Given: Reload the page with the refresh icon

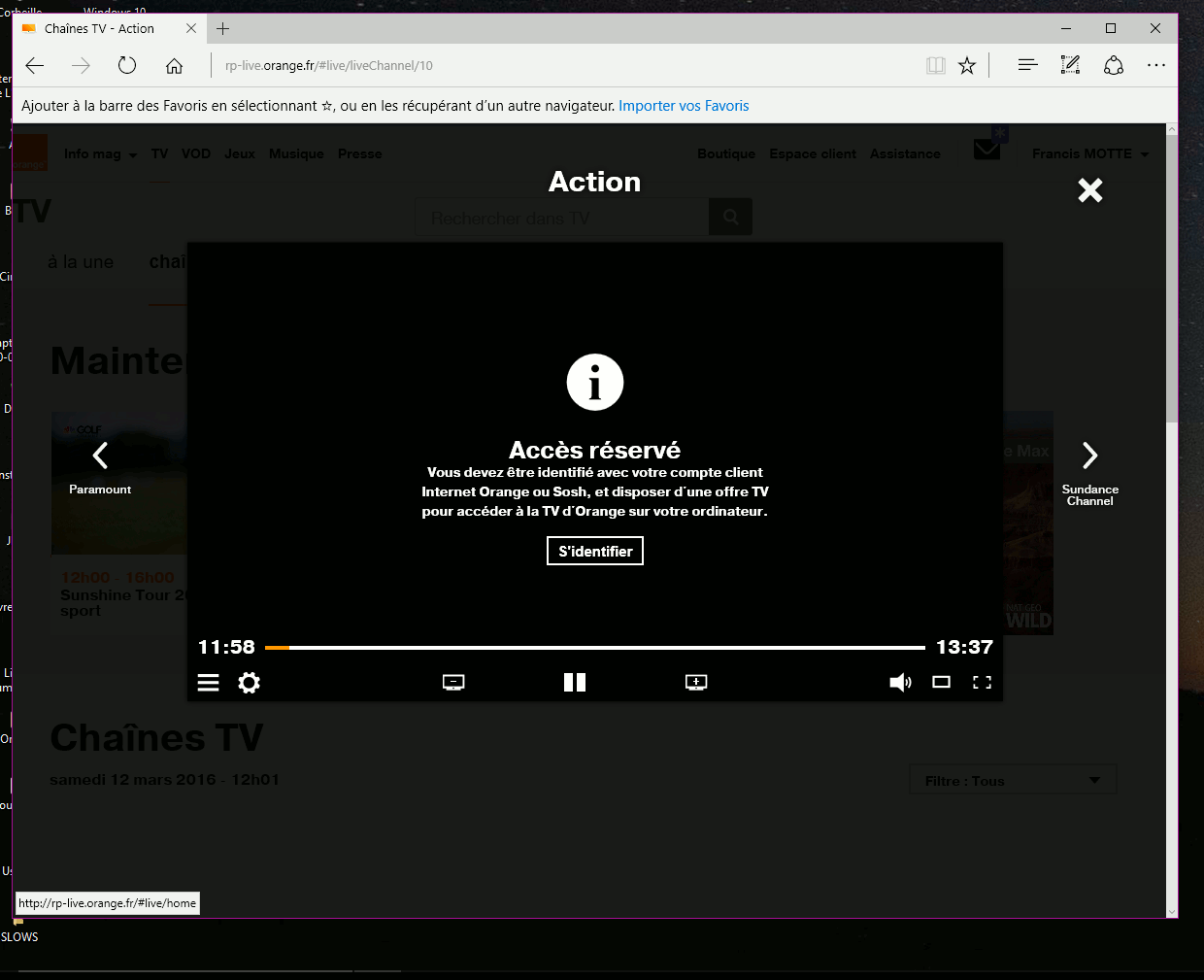Looking at the screenshot, I should [x=127, y=65].
